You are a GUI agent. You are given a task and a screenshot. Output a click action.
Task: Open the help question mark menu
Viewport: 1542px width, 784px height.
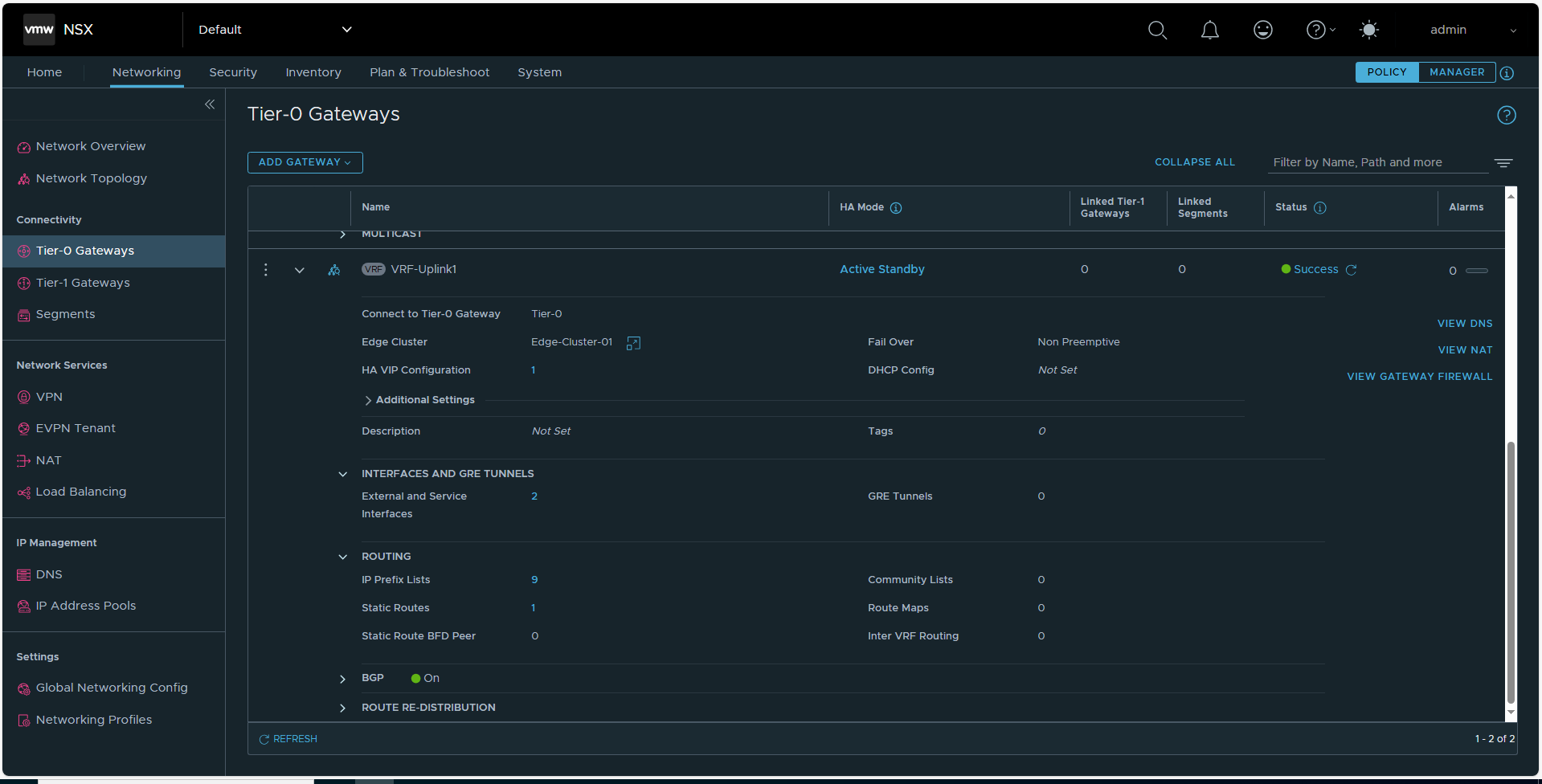[1320, 30]
